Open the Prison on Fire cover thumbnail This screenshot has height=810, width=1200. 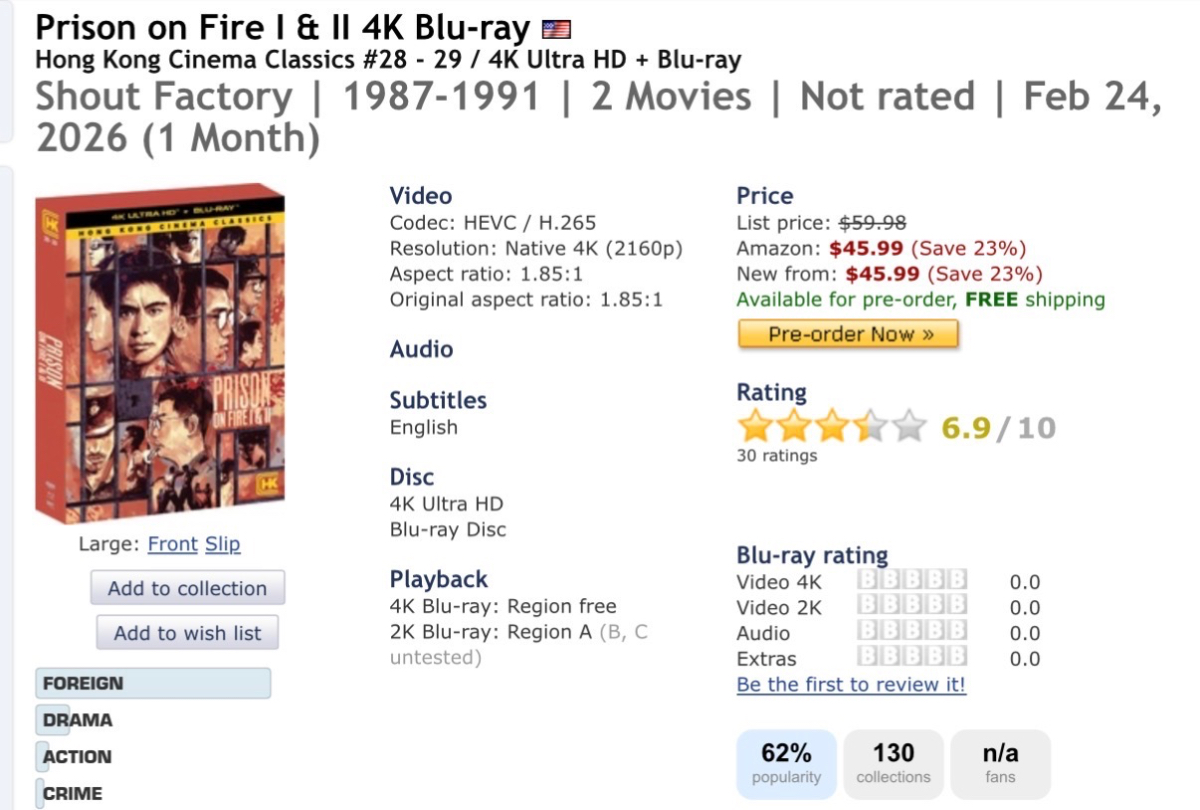(x=160, y=353)
